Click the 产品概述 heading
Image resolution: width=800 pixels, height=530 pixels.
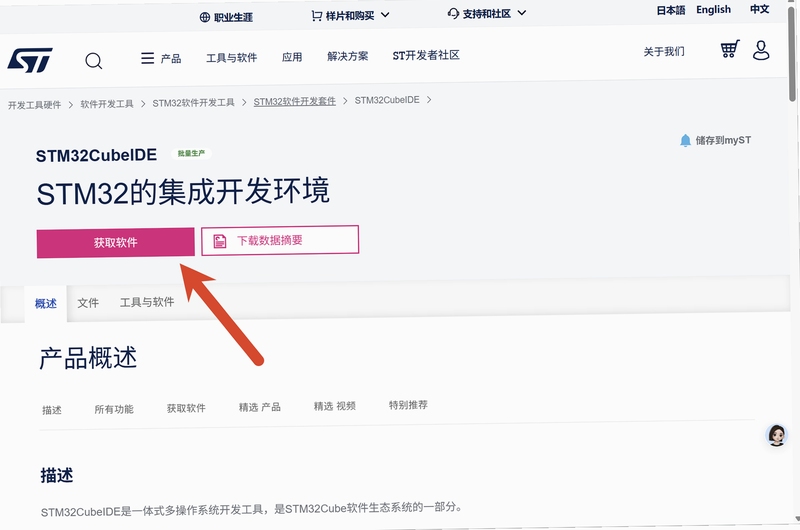88,358
